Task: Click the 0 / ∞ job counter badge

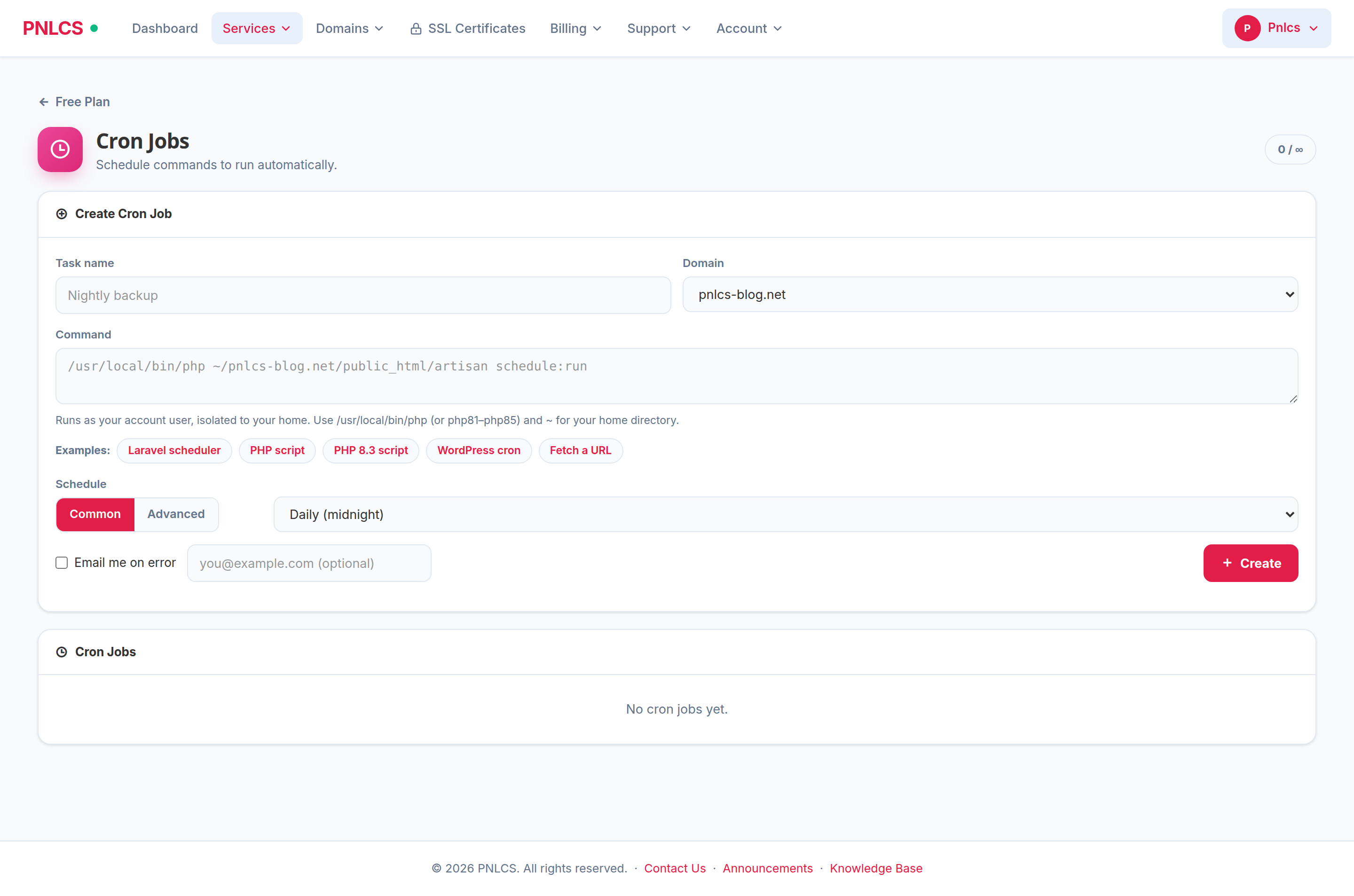Action: pos(1290,149)
